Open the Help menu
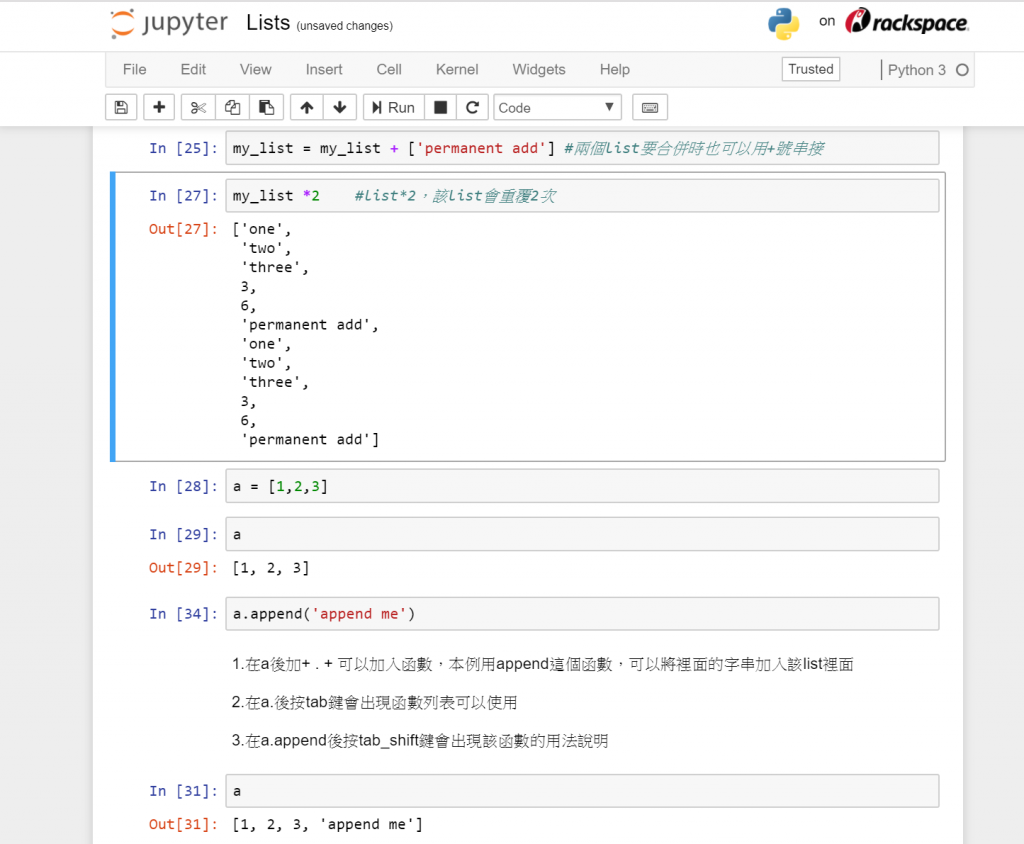Screen dimensions: 1024x844 pyautogui.click(x=615, y=69)
